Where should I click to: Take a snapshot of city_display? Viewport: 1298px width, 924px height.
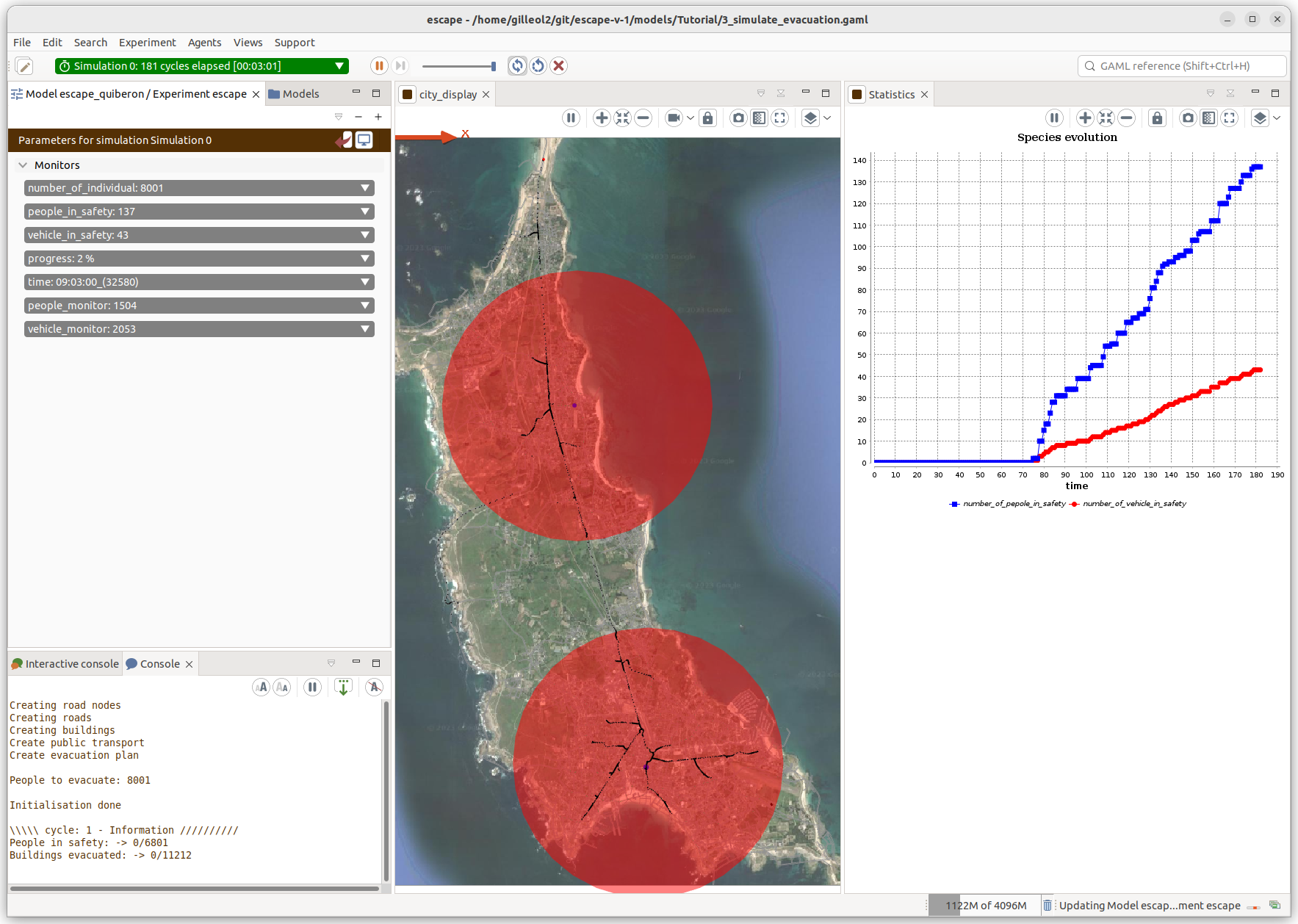tap(738, 118)
